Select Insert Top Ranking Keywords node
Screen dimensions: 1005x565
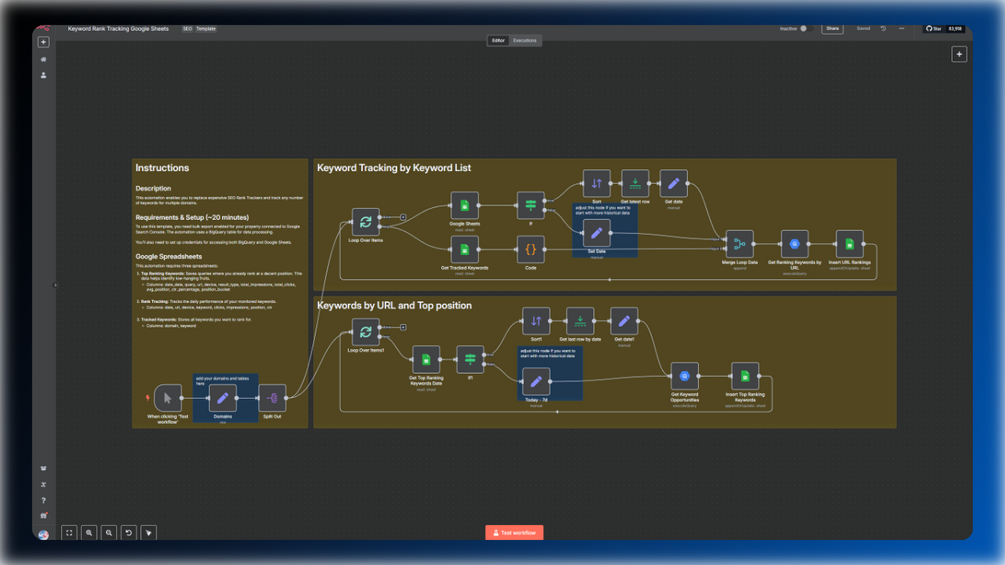point(745,376)
